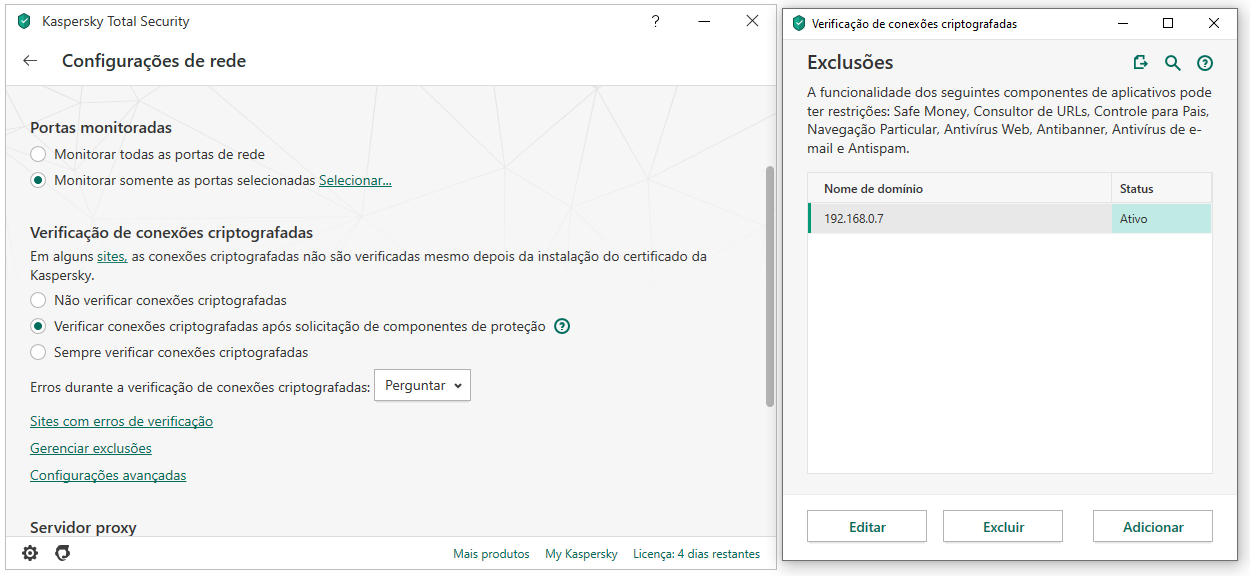The width and height of the screenshot is (1250, 576).
Task: Minimize the Kaspersky Total Security window
Action: coord(704,21)
